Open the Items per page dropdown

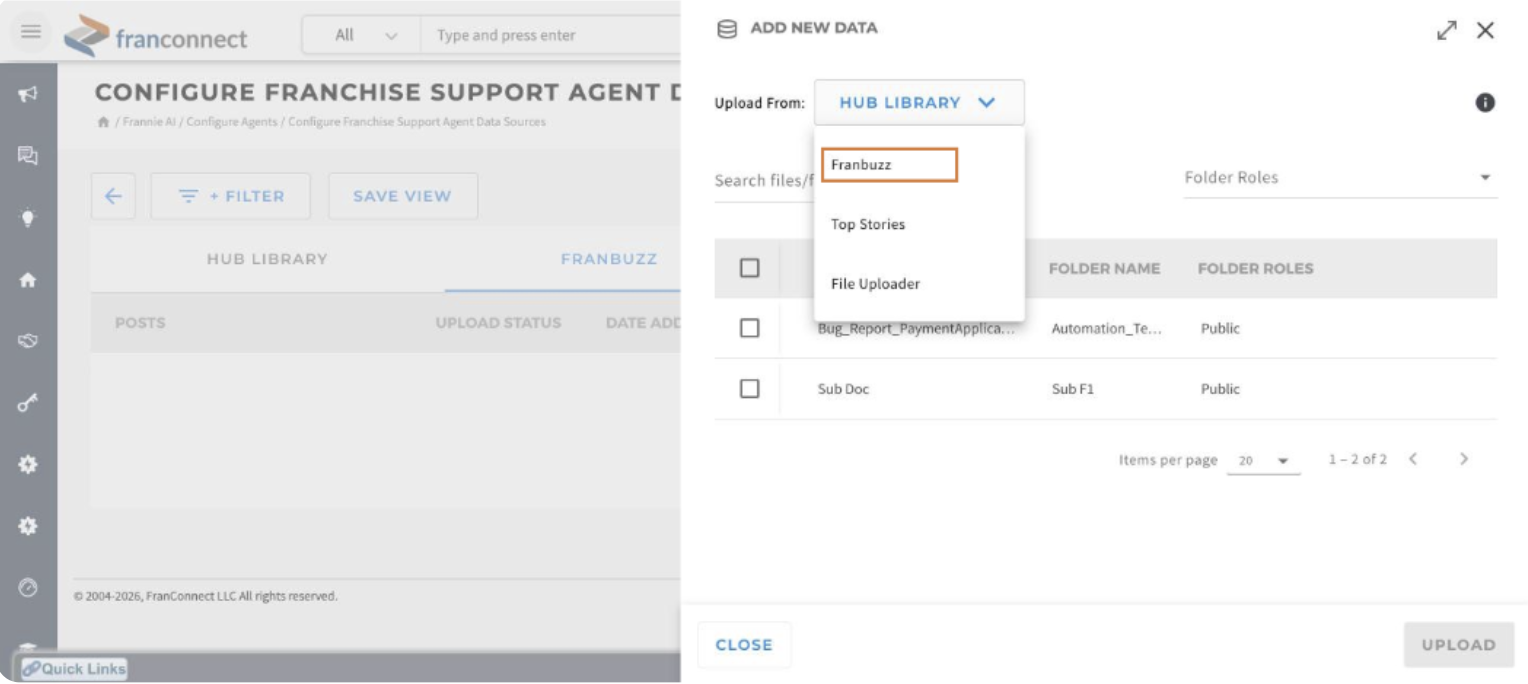[x=1263, y=461]
